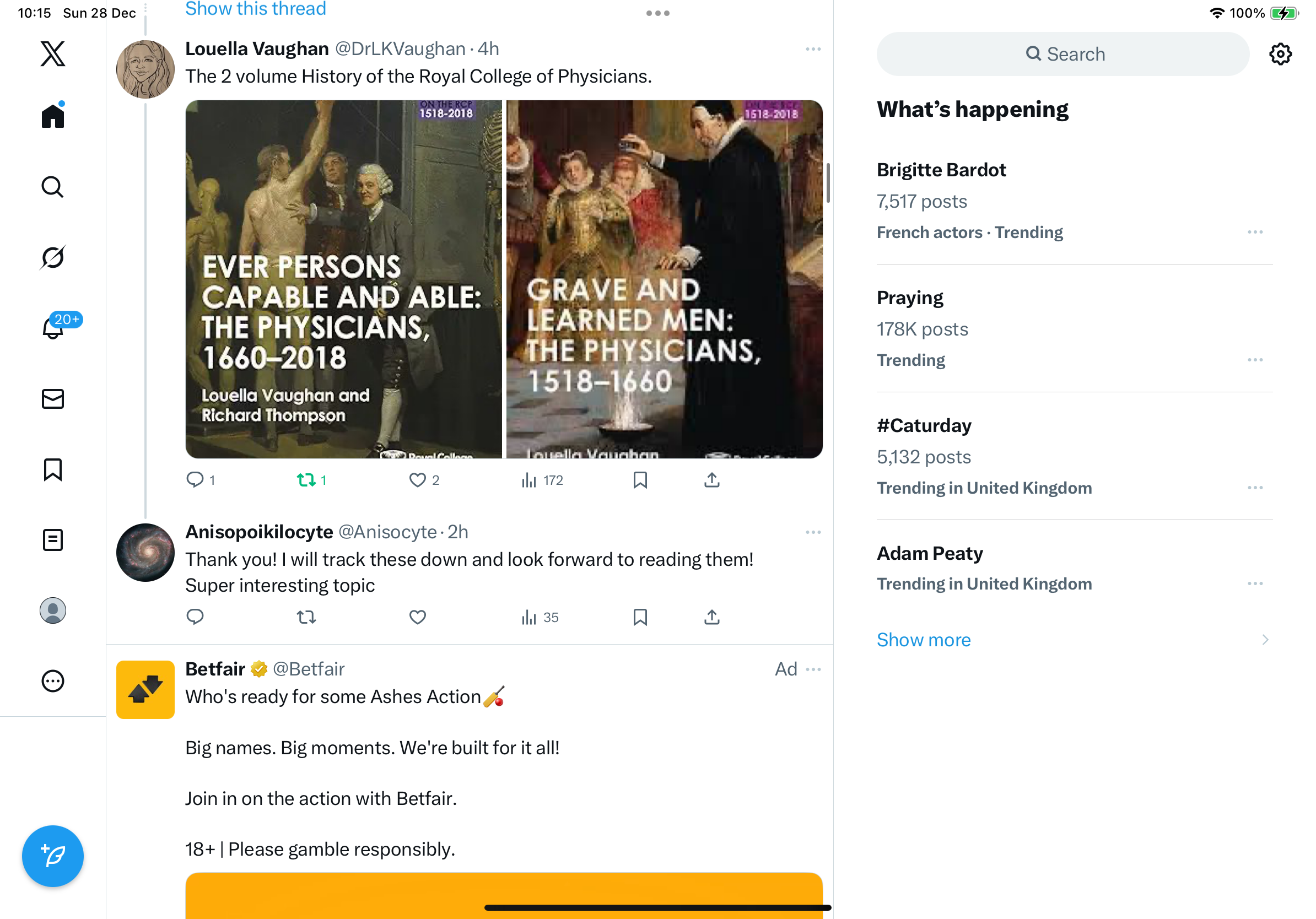Open Messages envelope icon
Image resolution: width=1316 pixels, height=919 pixels.
[53, 399]
